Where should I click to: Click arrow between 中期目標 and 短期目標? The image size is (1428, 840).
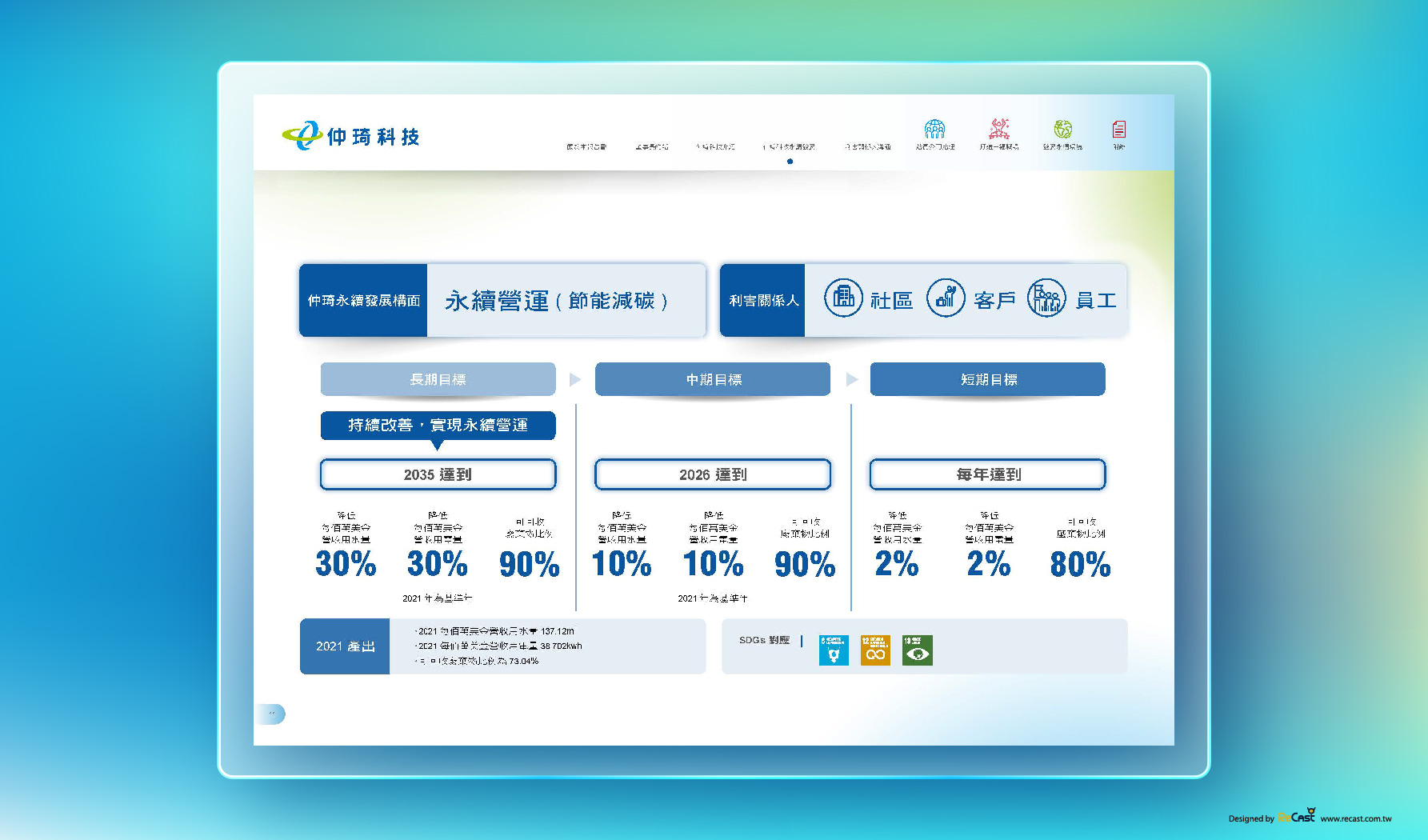point(851,380)
